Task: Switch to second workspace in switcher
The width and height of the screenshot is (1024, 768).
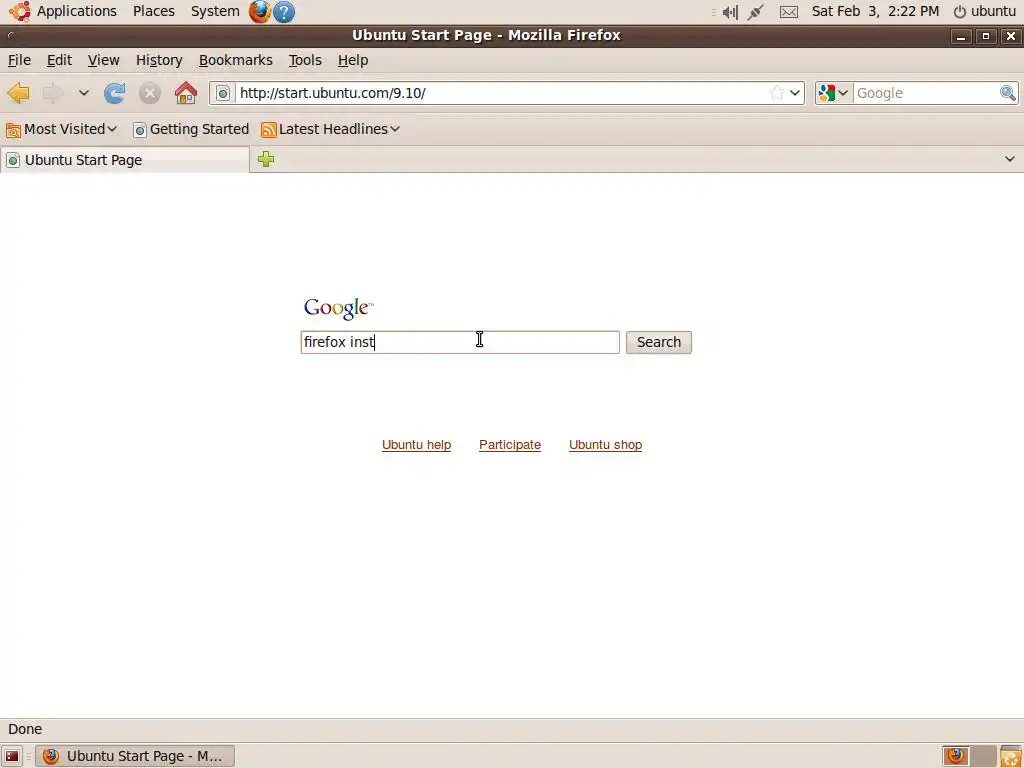Action: coord(983,756)
